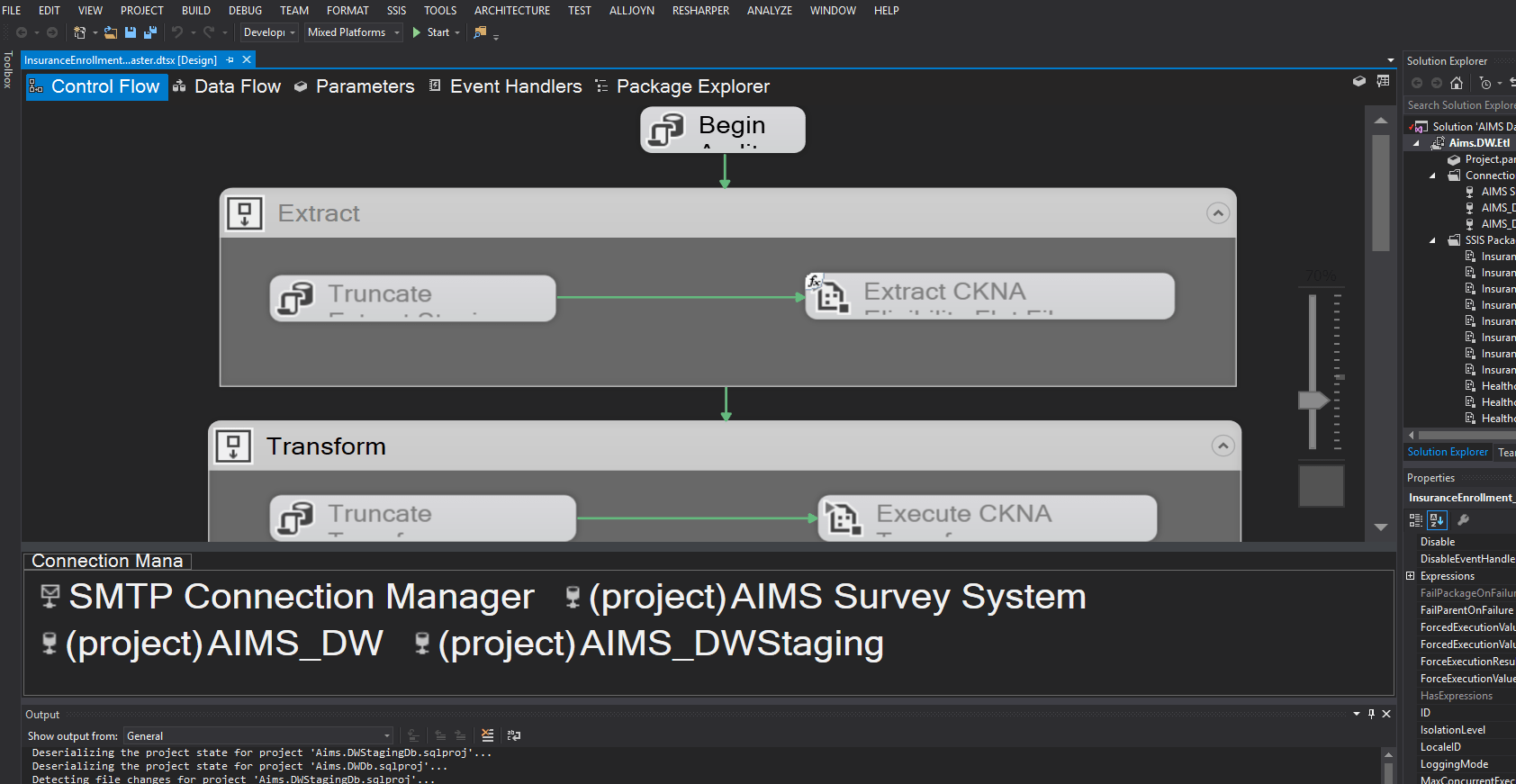Switch to the Package Explorer tab

click(683, 86)
